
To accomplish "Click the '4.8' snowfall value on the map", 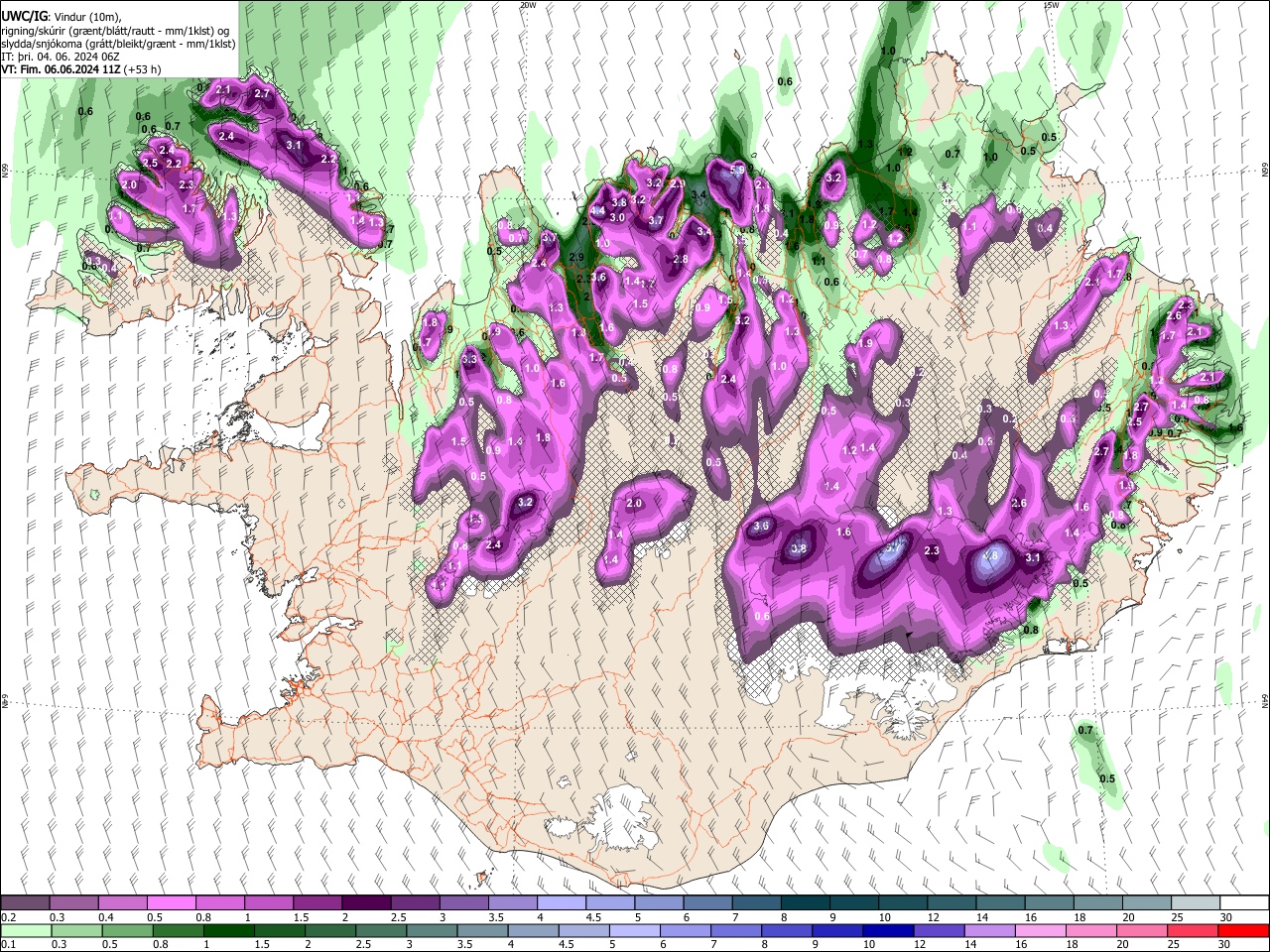I will click(989, 555).
